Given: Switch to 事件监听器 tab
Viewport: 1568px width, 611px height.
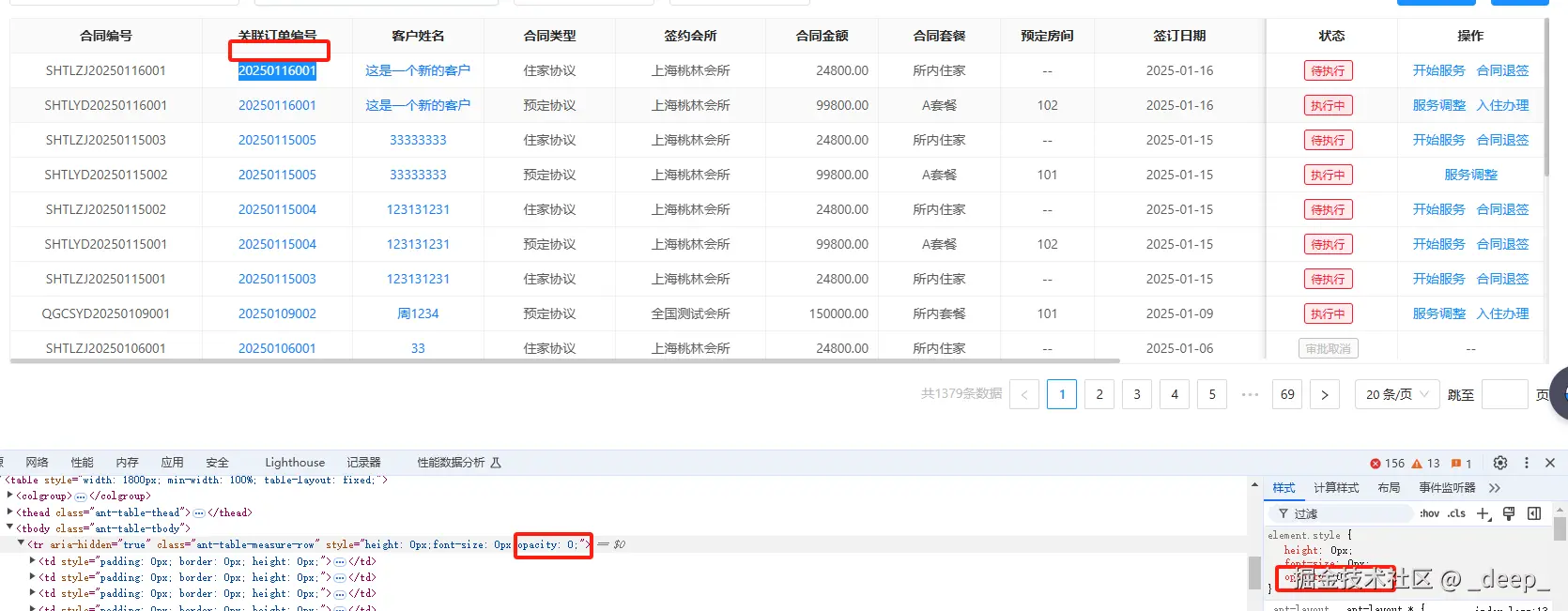Looking at the screenshot, I should point(1447,488).
